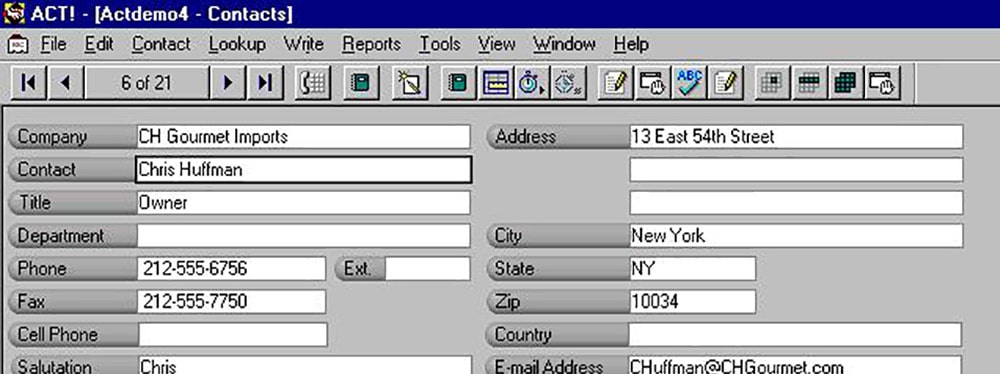1000x374 pixels.
Task: Click the Zip field label button
Action: (557, 301)
